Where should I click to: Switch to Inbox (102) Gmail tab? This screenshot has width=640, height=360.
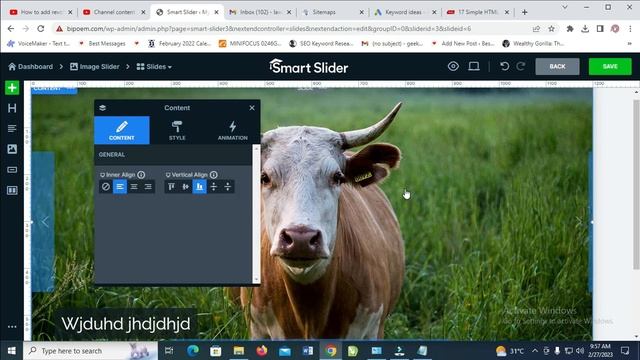(x=260, y=12)
